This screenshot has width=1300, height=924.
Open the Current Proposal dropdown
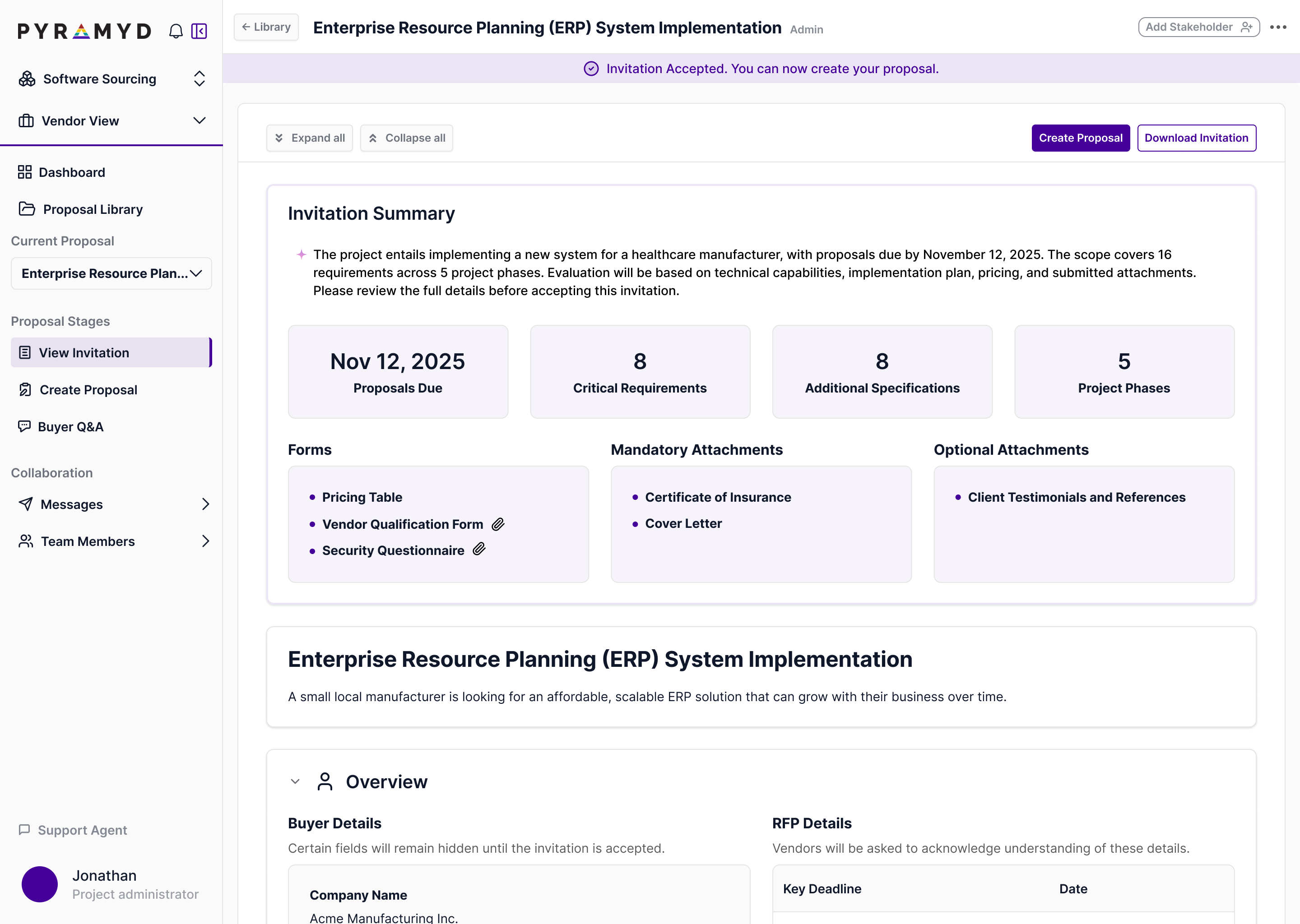(111, 274)
